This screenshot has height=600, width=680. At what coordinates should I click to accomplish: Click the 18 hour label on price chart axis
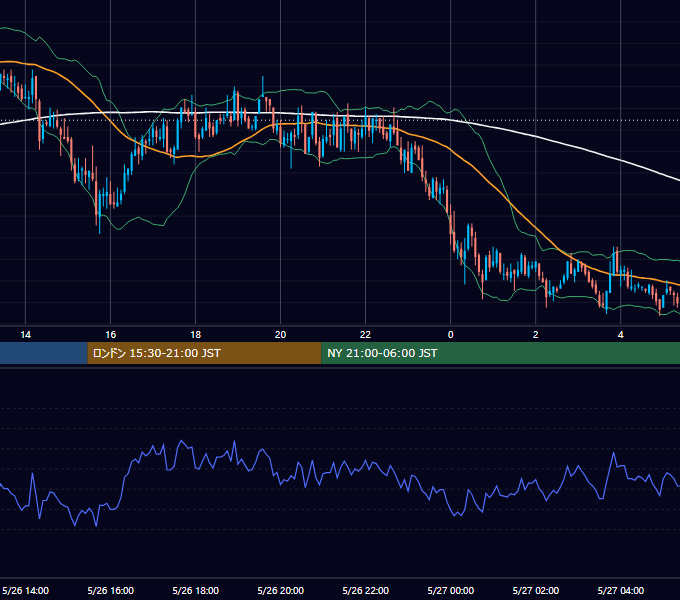(196, 335)
